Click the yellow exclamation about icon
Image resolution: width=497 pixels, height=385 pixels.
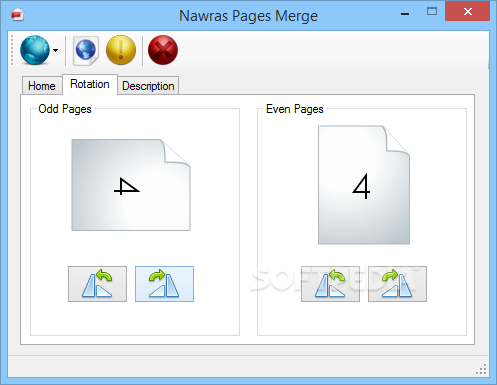pos(121,50)
